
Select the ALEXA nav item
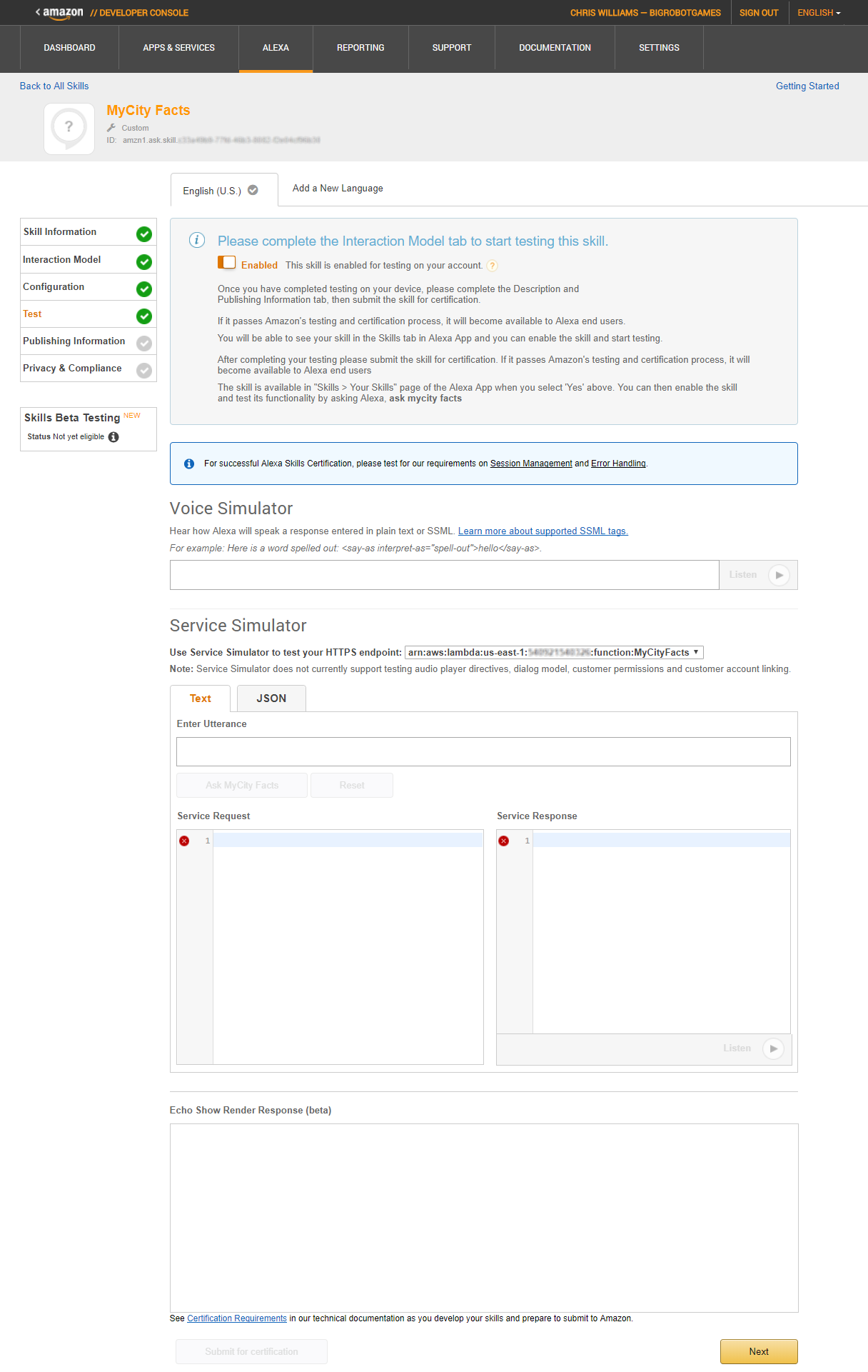click(x=276, y=48)
